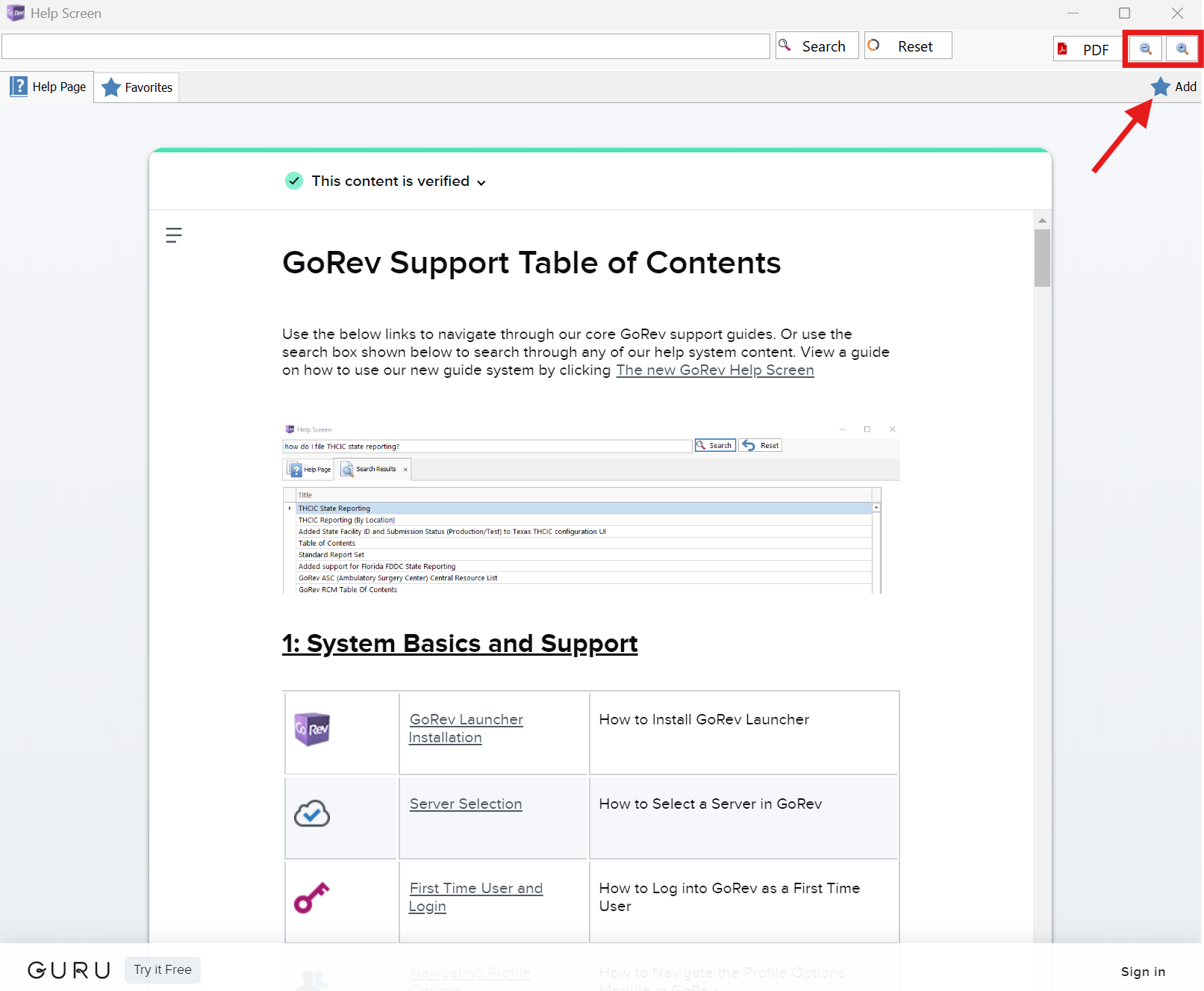Click the GoRev cube logo icon in table
Image resolution: width=1204 pixels, height=991 pixels.
312,730
